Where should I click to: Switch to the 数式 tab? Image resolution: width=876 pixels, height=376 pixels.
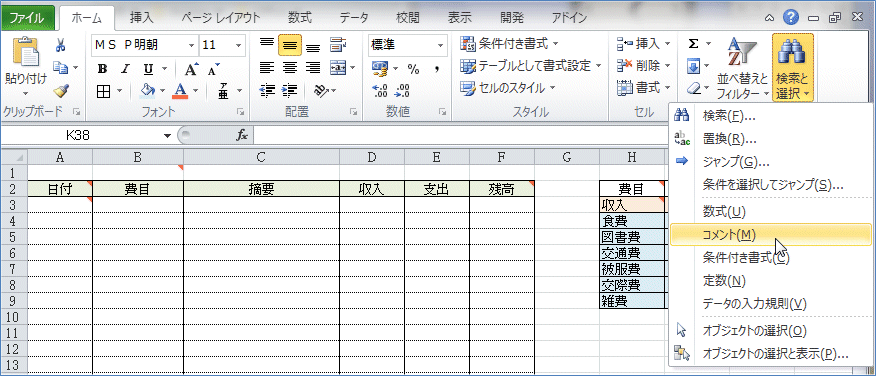point(300,18)
